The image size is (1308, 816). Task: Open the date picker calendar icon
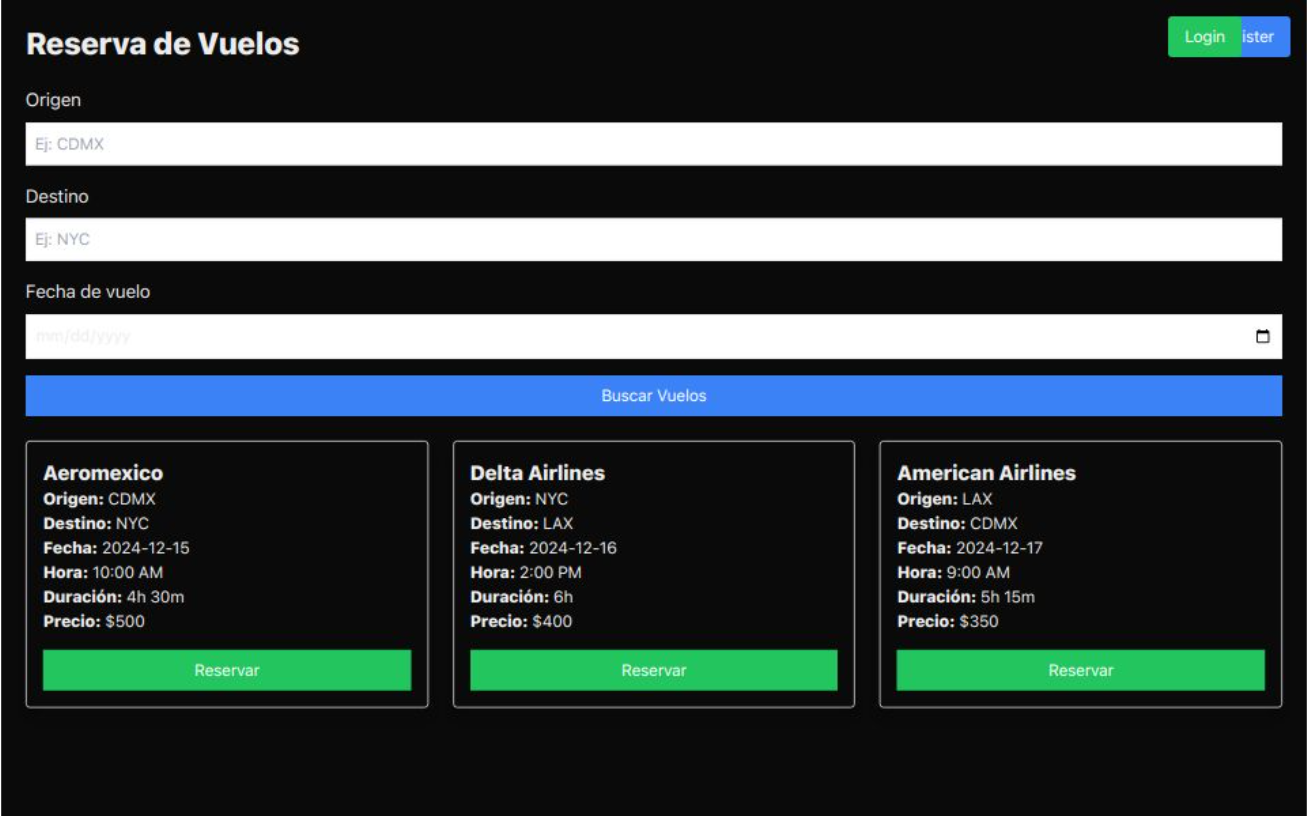click(1265, 338)
